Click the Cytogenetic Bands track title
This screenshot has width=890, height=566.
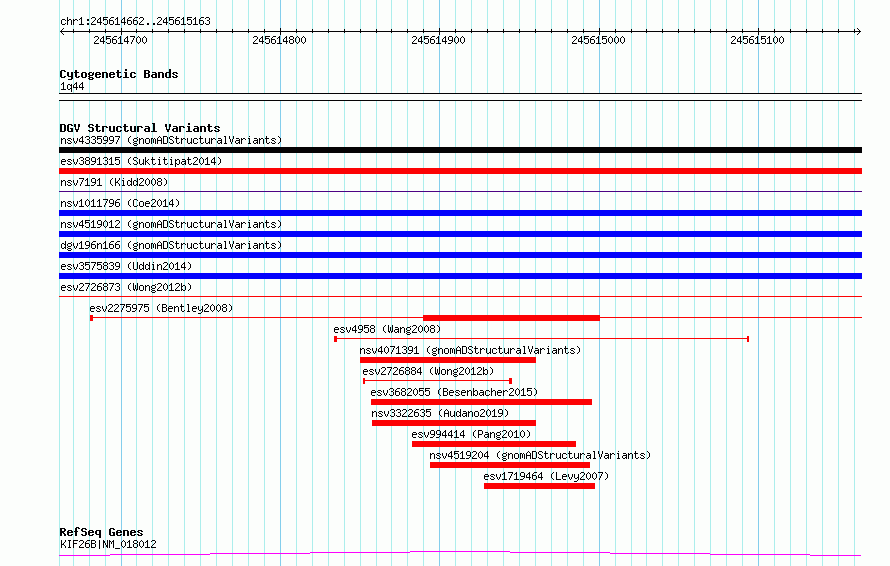click(119, 74)
